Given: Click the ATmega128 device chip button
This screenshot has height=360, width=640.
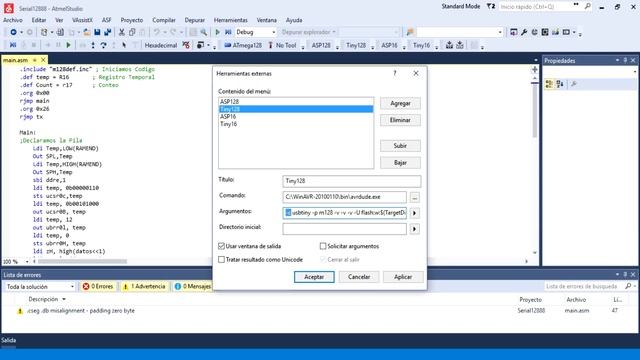Looking at the screenshot, I should click(243, 45).
